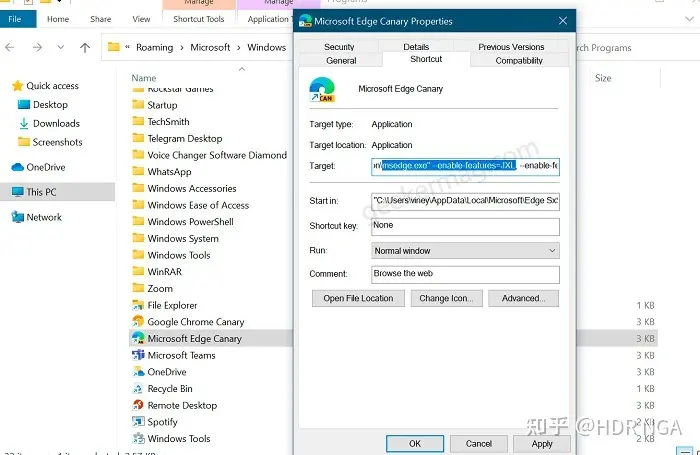The image size is (700, 455).
Task: Open Downloads via its arrow icon
Action: [x=24, y=123]
